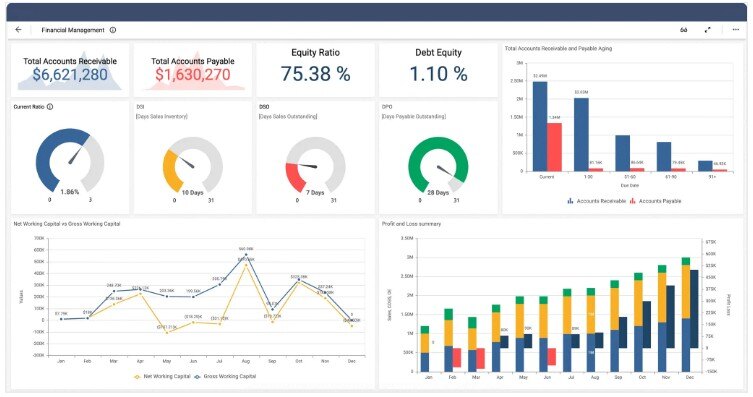Toggle the Net Working Capital legend entry
Image resolution: width=753 pixels, height=397 pixels.
coord(162,376)
